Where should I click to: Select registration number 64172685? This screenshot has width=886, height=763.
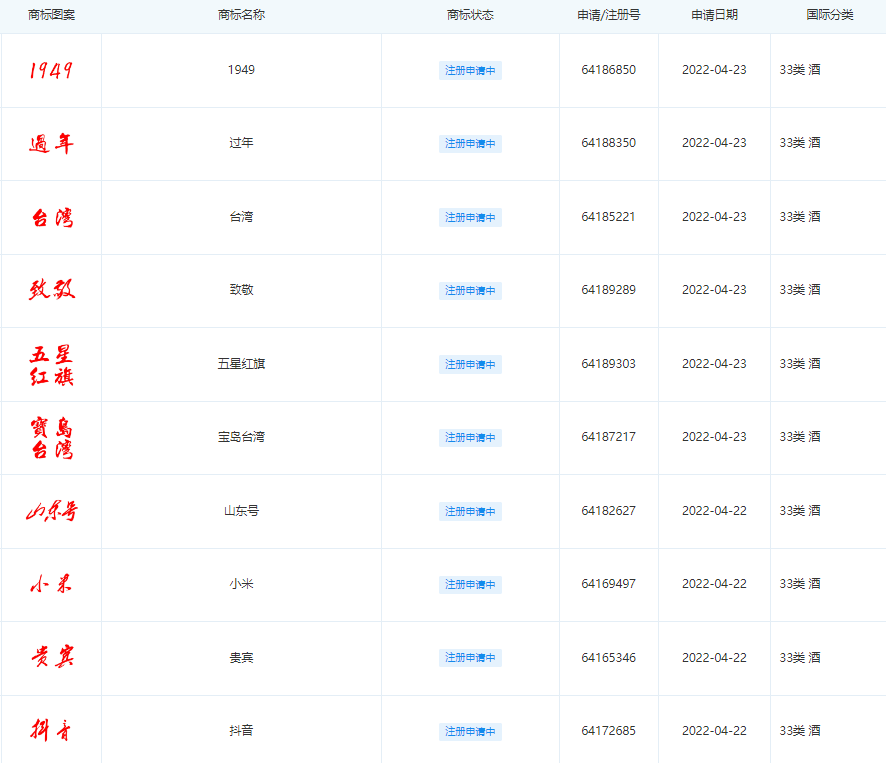(x=609, y=731)
